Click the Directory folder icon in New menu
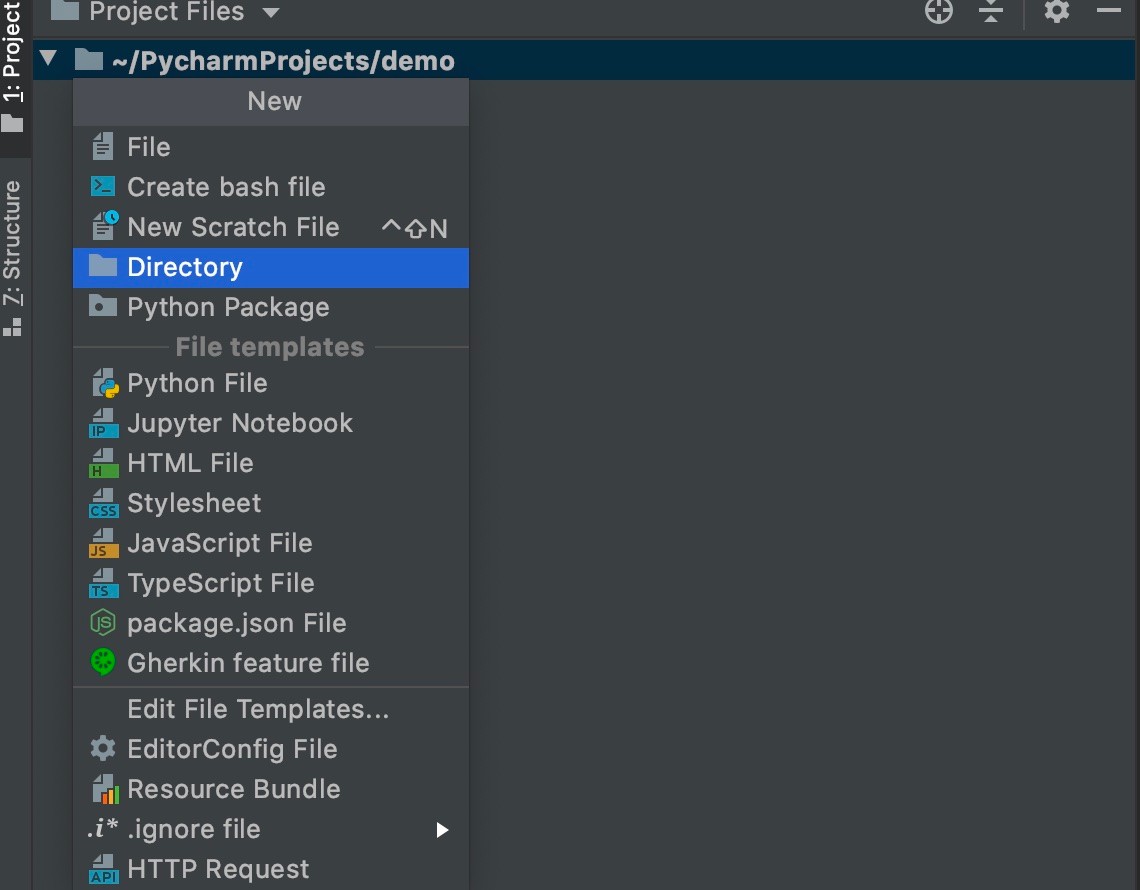Screen dimensions: 1140x890 (x=103, y=266)
